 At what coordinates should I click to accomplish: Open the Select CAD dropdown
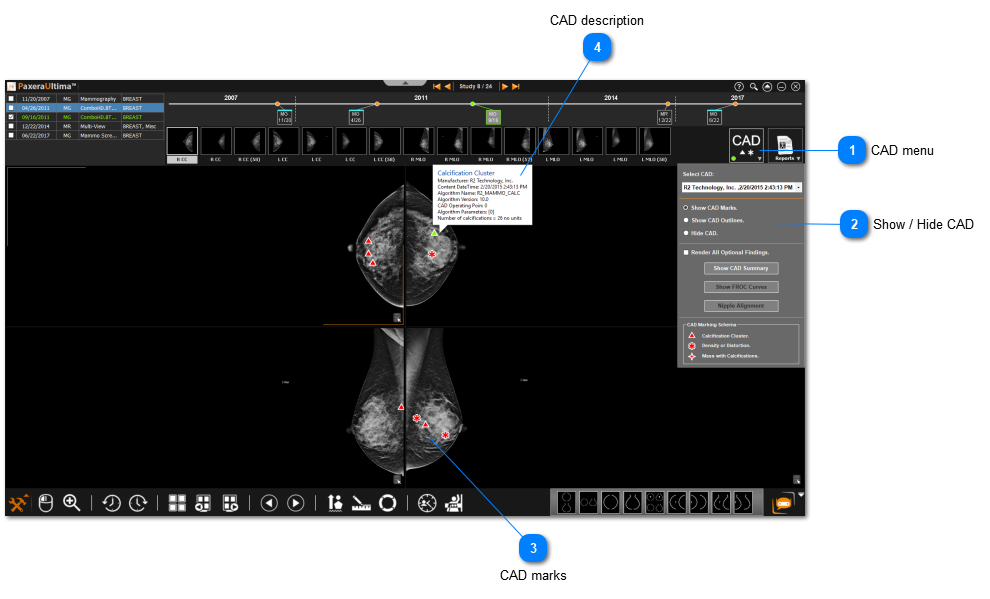[742, 187]
